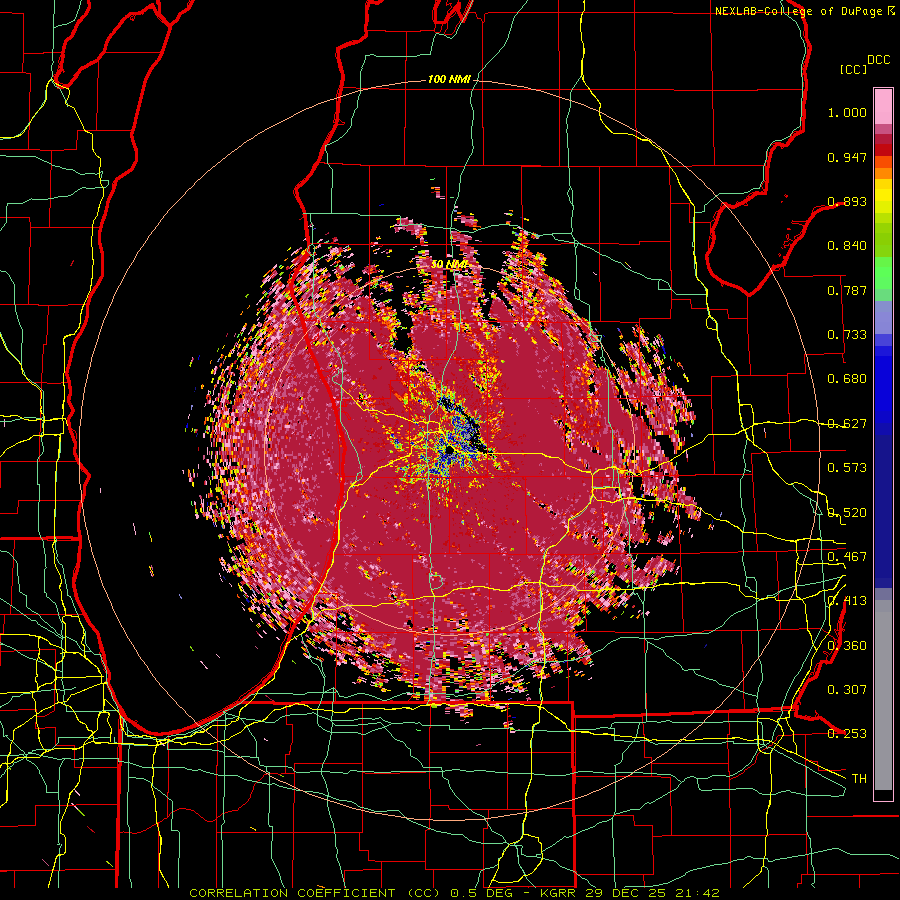This screenshot has height=900, width=900.
Task: Click the TH threshold label on the scale
Action: click(x=859, y=778)
